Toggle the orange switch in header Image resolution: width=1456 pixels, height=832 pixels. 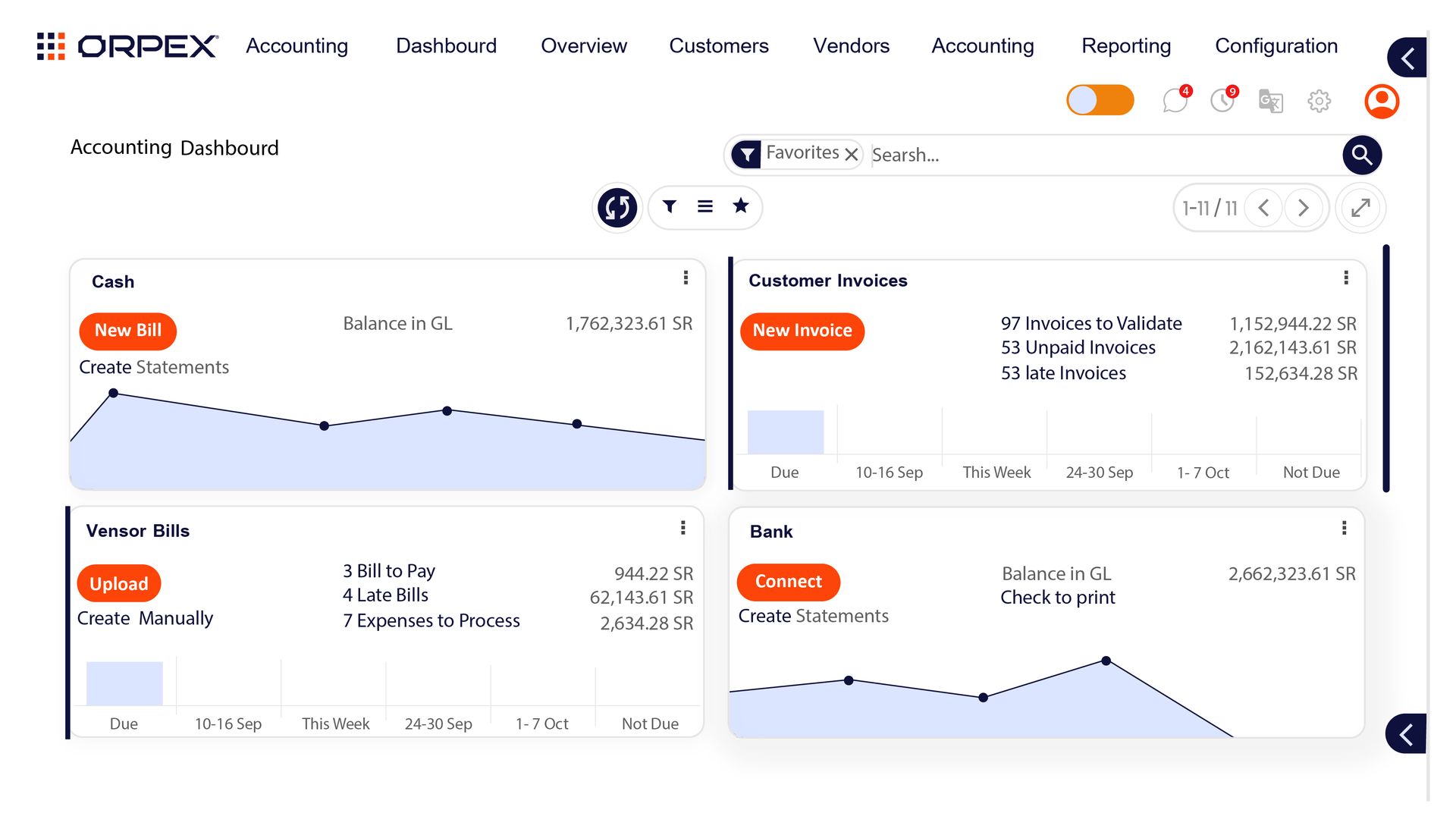click(x=1100, y=100)
